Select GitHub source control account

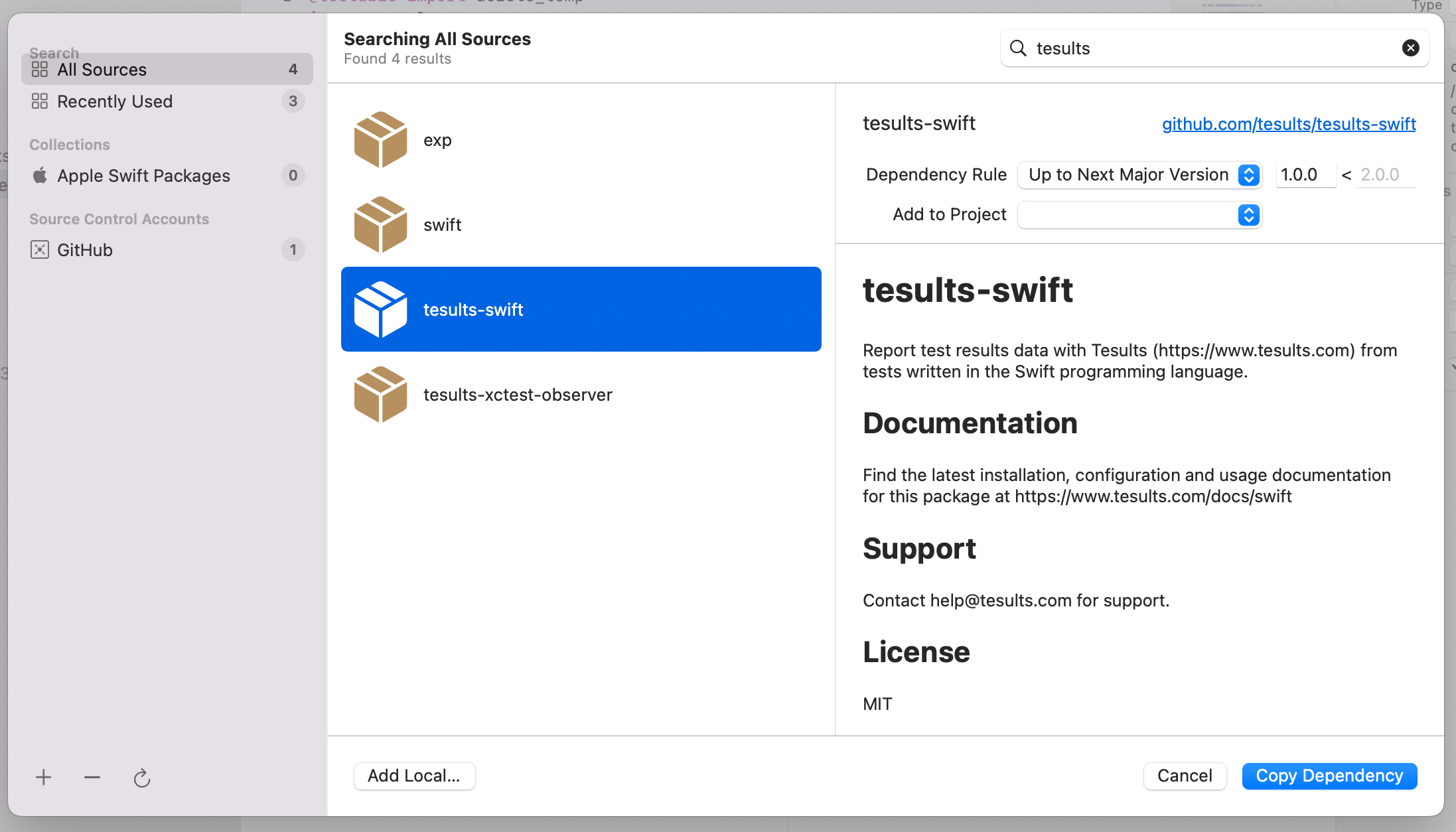(x=167, y=249)
